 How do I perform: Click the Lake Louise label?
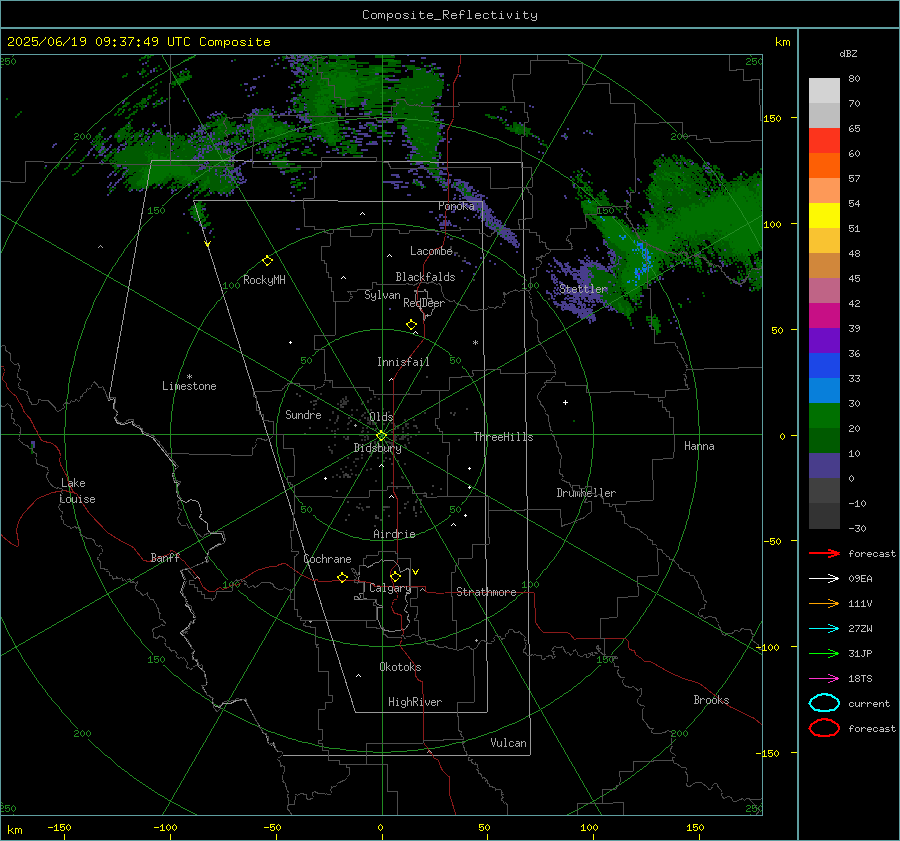click(77, 491)
